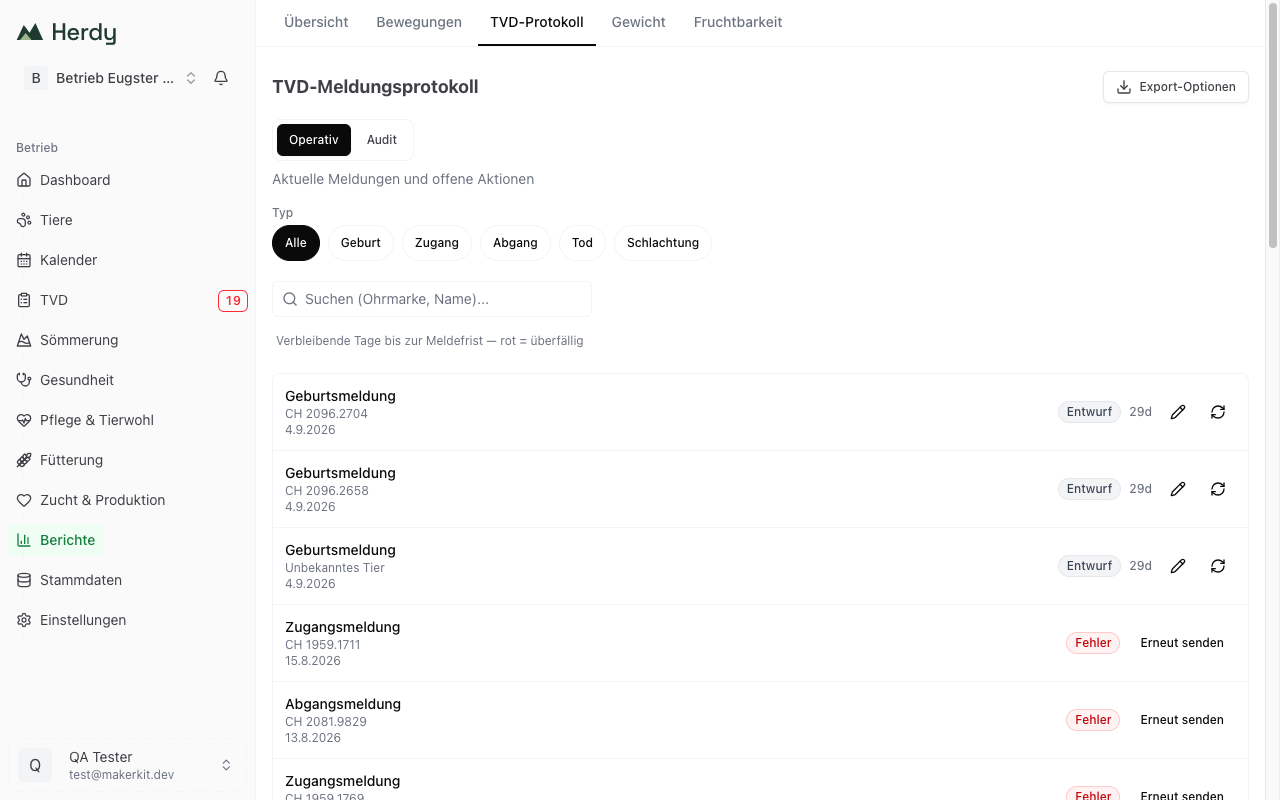Filter type by Geburt
1280x800 pixels.
pyautogui.click(x=361, y=243)
